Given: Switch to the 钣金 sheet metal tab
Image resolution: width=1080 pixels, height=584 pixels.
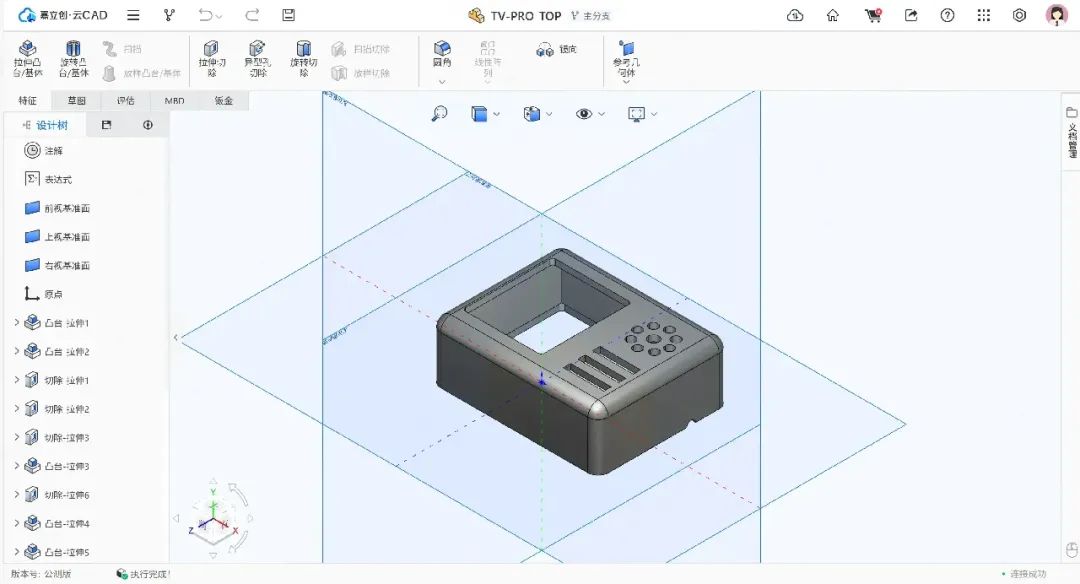Looking at the screenshot, I should [x=222, y=100].
